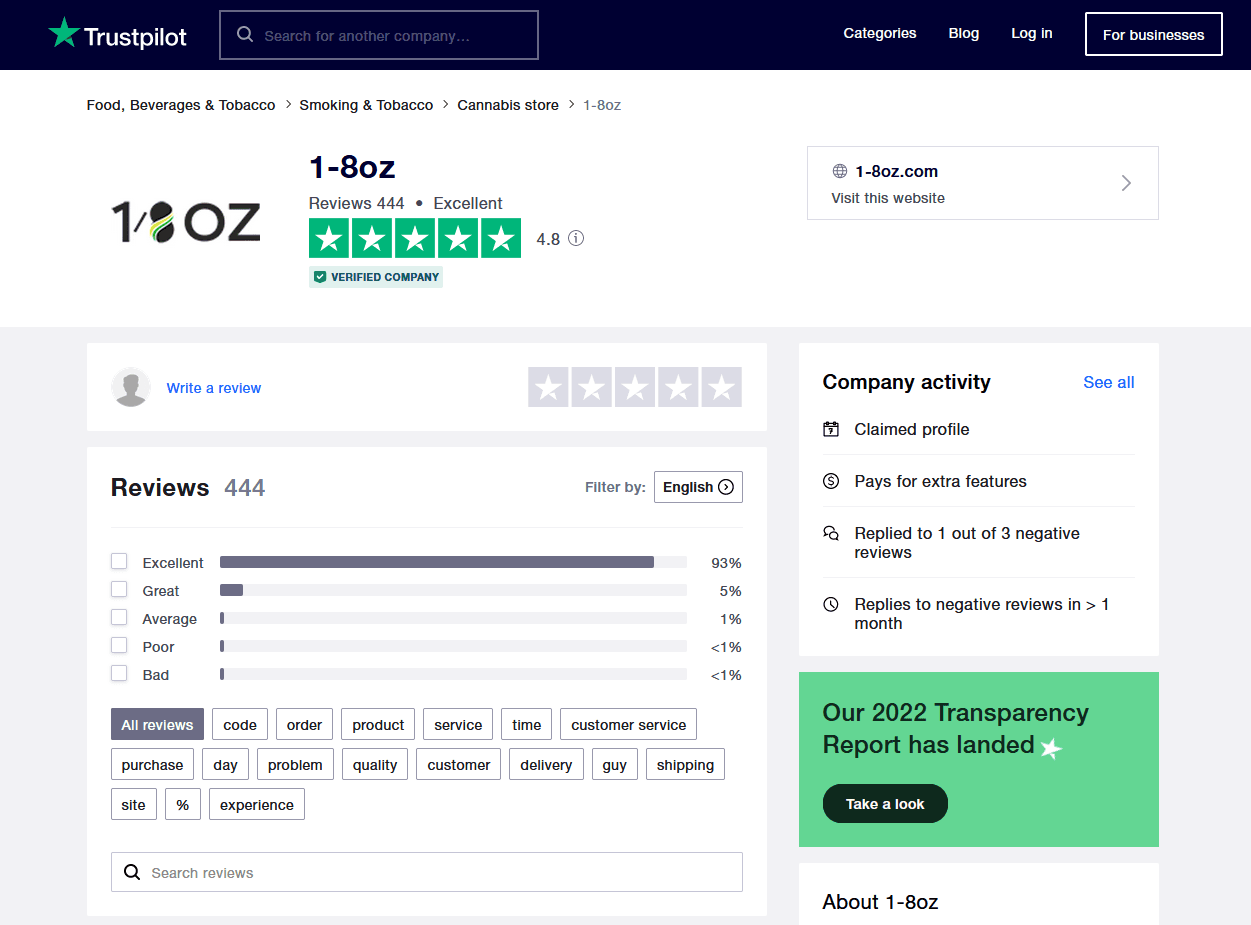Check the Excellent rating filter checkbox
Image resolution: width=1251 pixels, height=925 pixels.
pos(119,562)
